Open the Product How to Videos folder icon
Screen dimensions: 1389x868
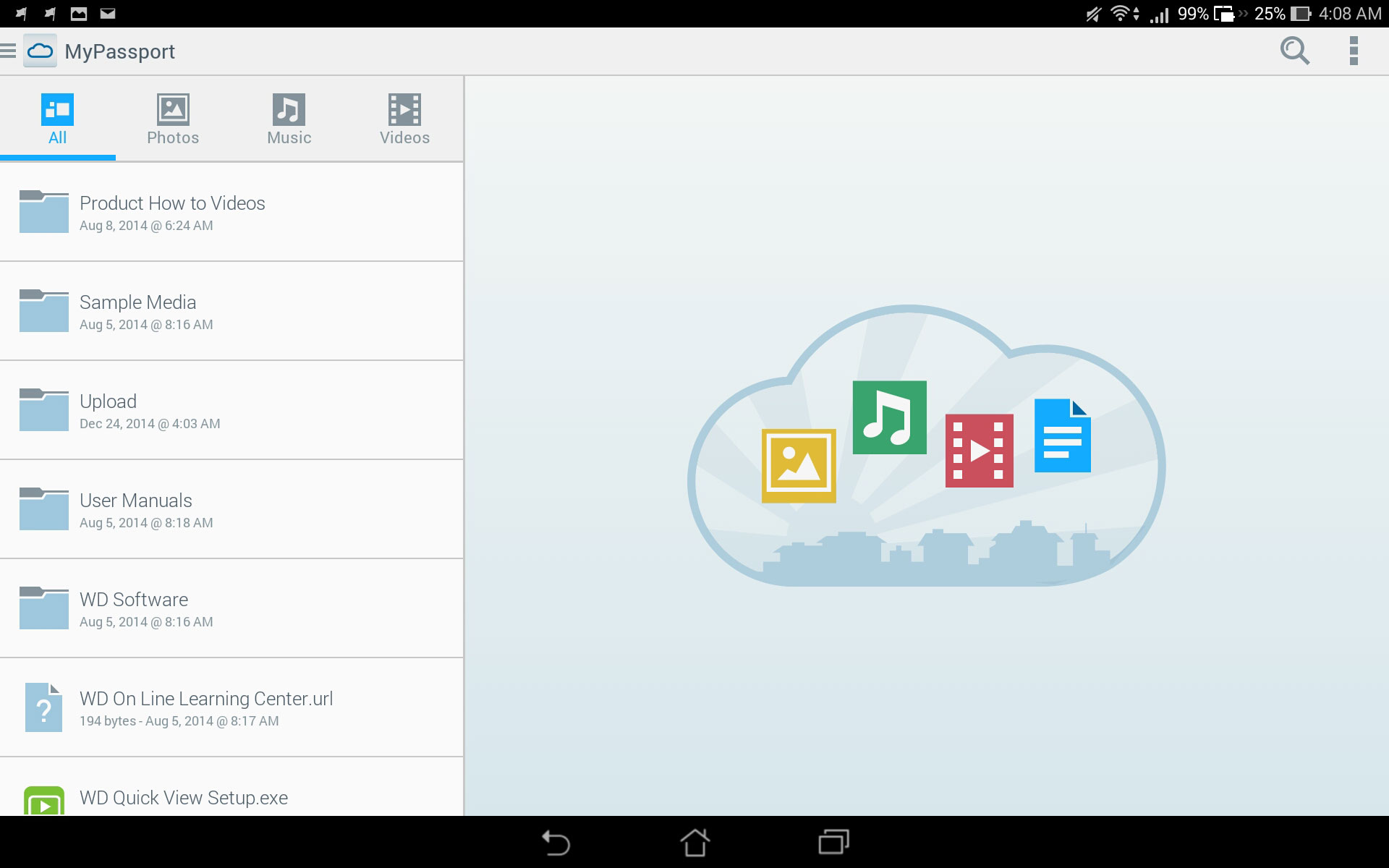coord(44,211)
